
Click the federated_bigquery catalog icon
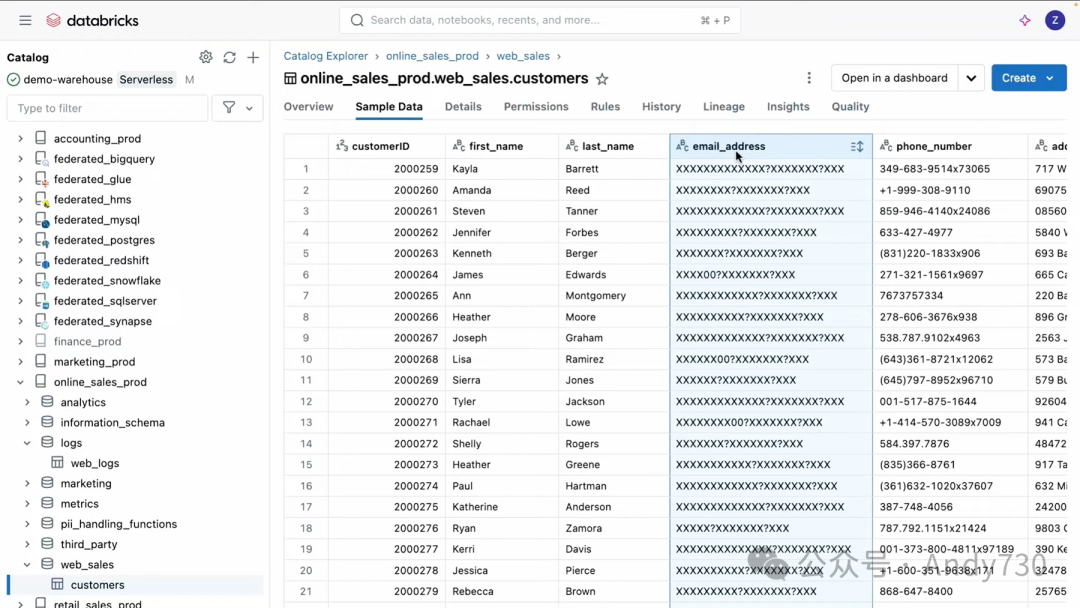pyautogui.click(x=41, y=159)
